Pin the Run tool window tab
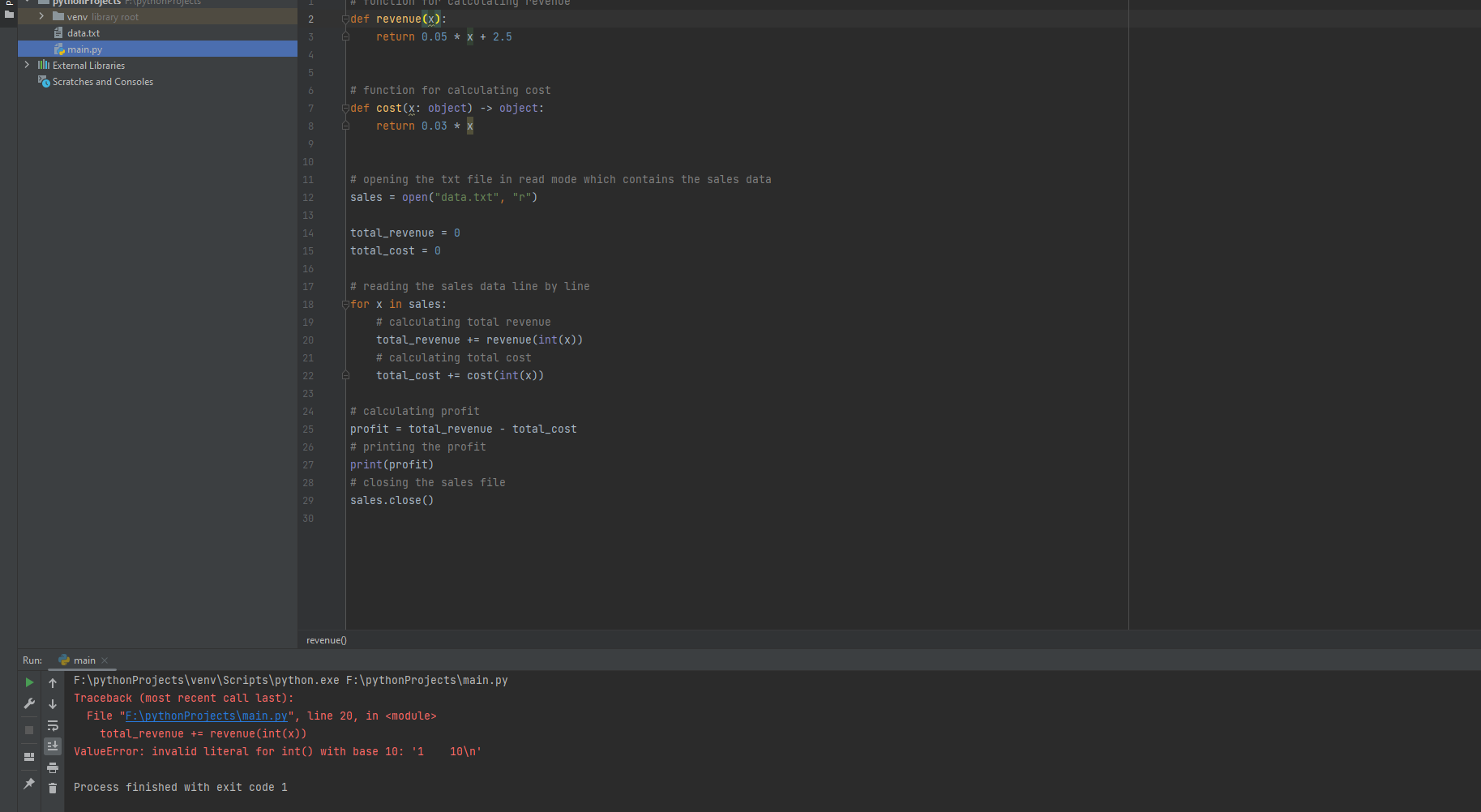The width and height of the screenshot is (1481, 812). [28, 784]
